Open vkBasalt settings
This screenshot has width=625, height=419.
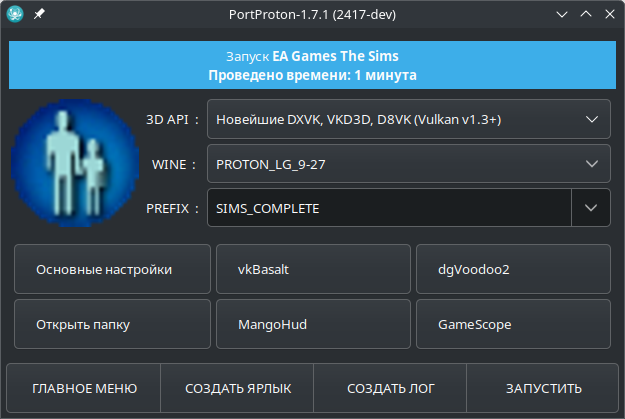tap(313, 269)
